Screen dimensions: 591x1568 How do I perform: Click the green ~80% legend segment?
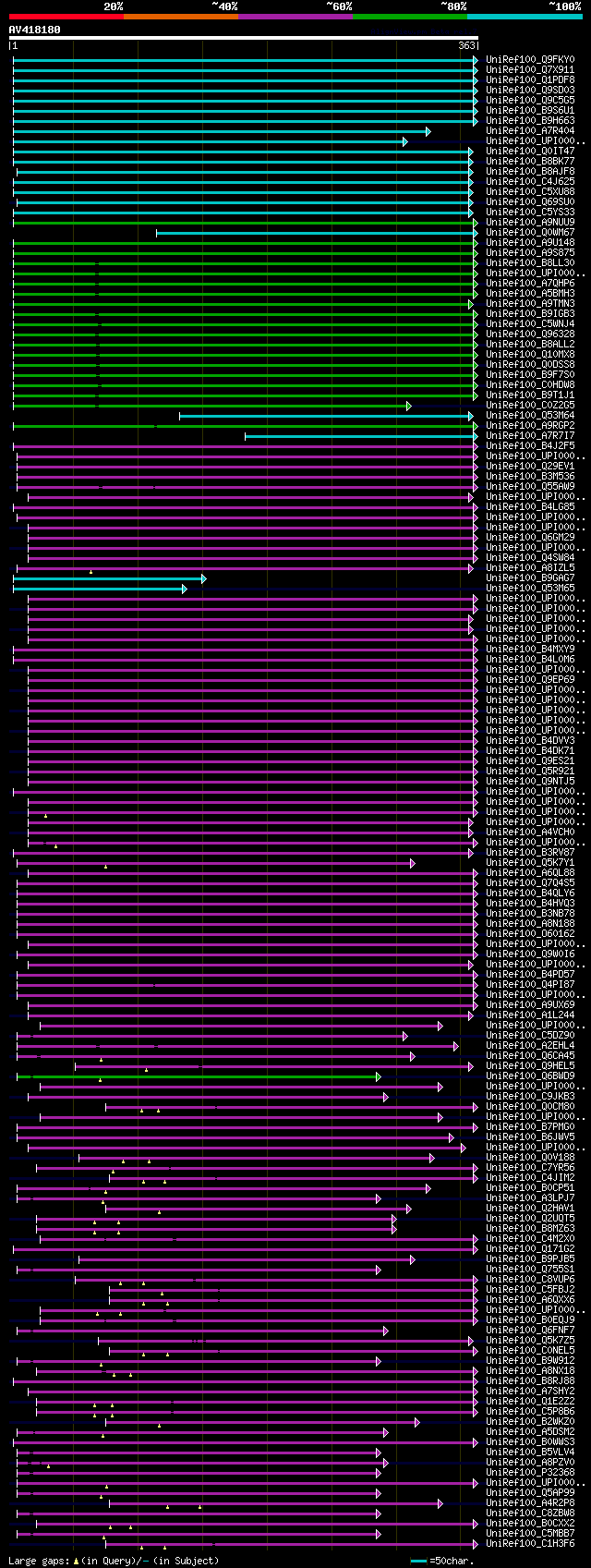(410, 17)
